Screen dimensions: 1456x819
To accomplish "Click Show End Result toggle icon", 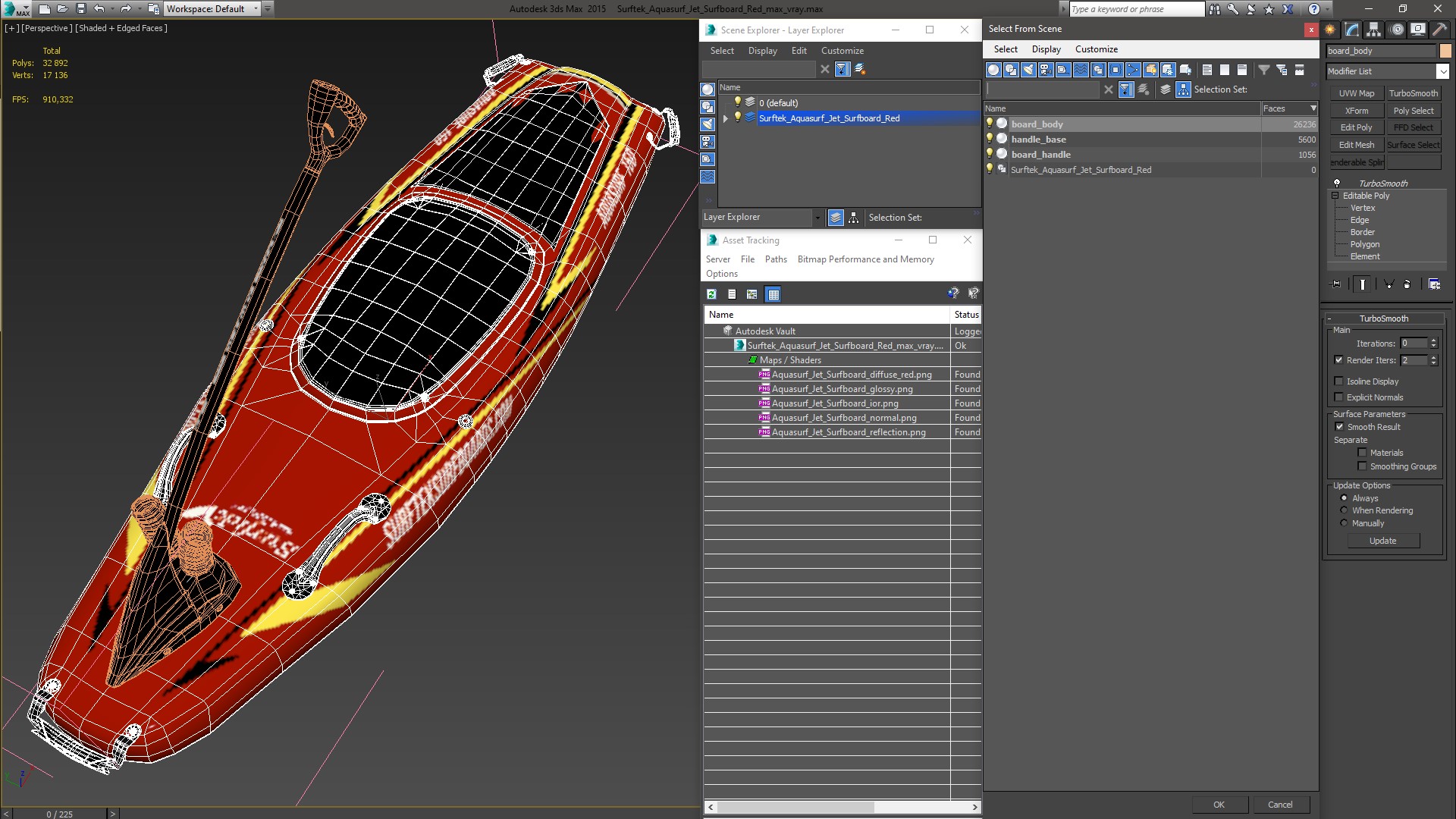I will pyautogui.click(x=1363, y=284).
